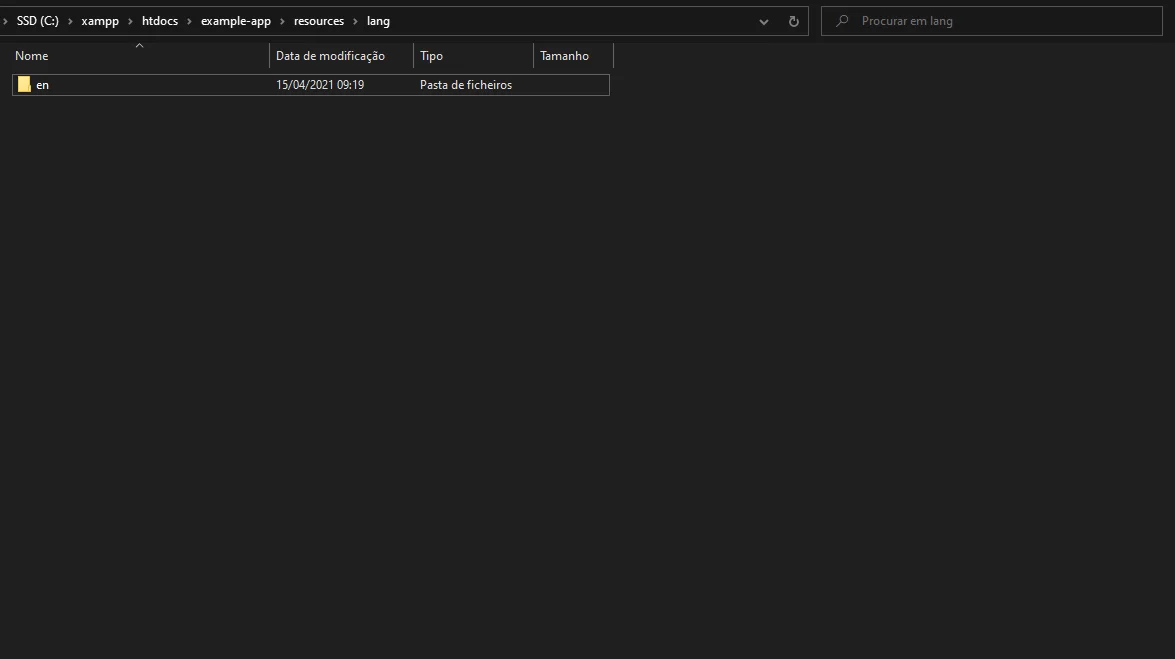Click the chevron after example-app

(x=285, y=20)
